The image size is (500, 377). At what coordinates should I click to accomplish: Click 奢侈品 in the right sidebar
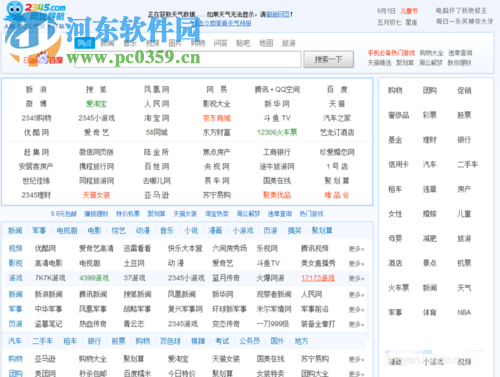[398, 115]
